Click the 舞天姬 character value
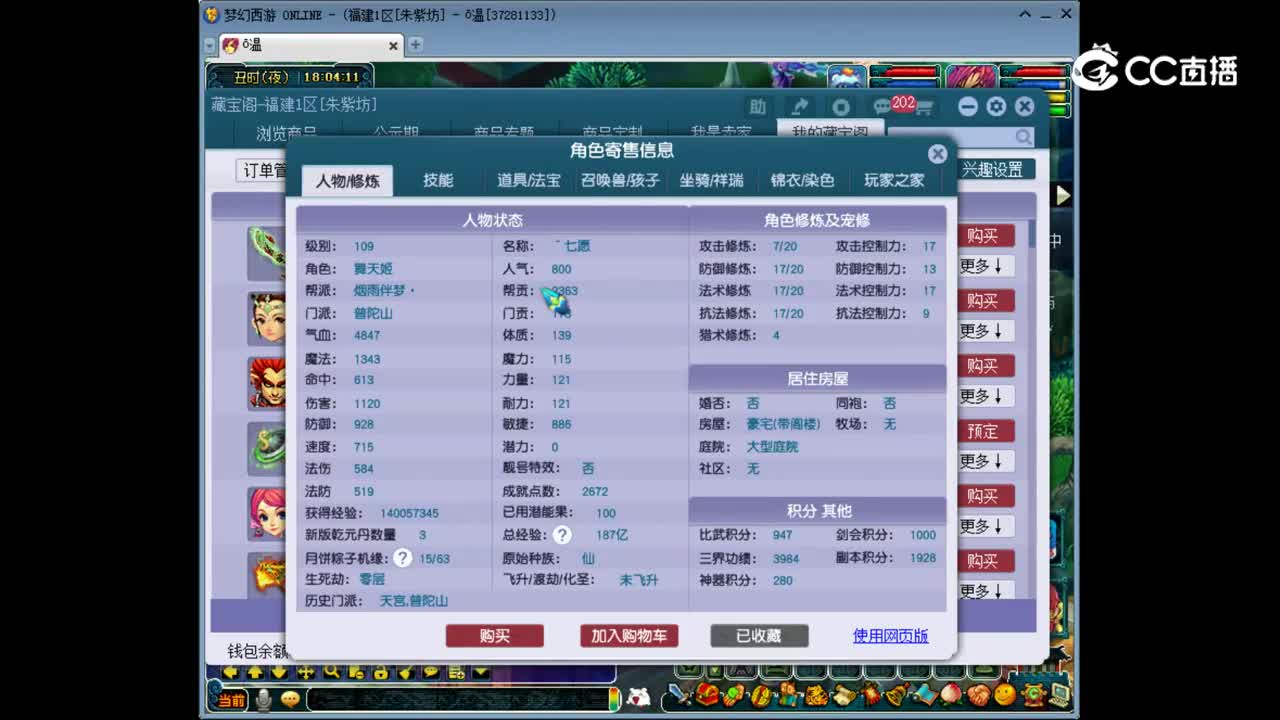 tap(372, 268)
